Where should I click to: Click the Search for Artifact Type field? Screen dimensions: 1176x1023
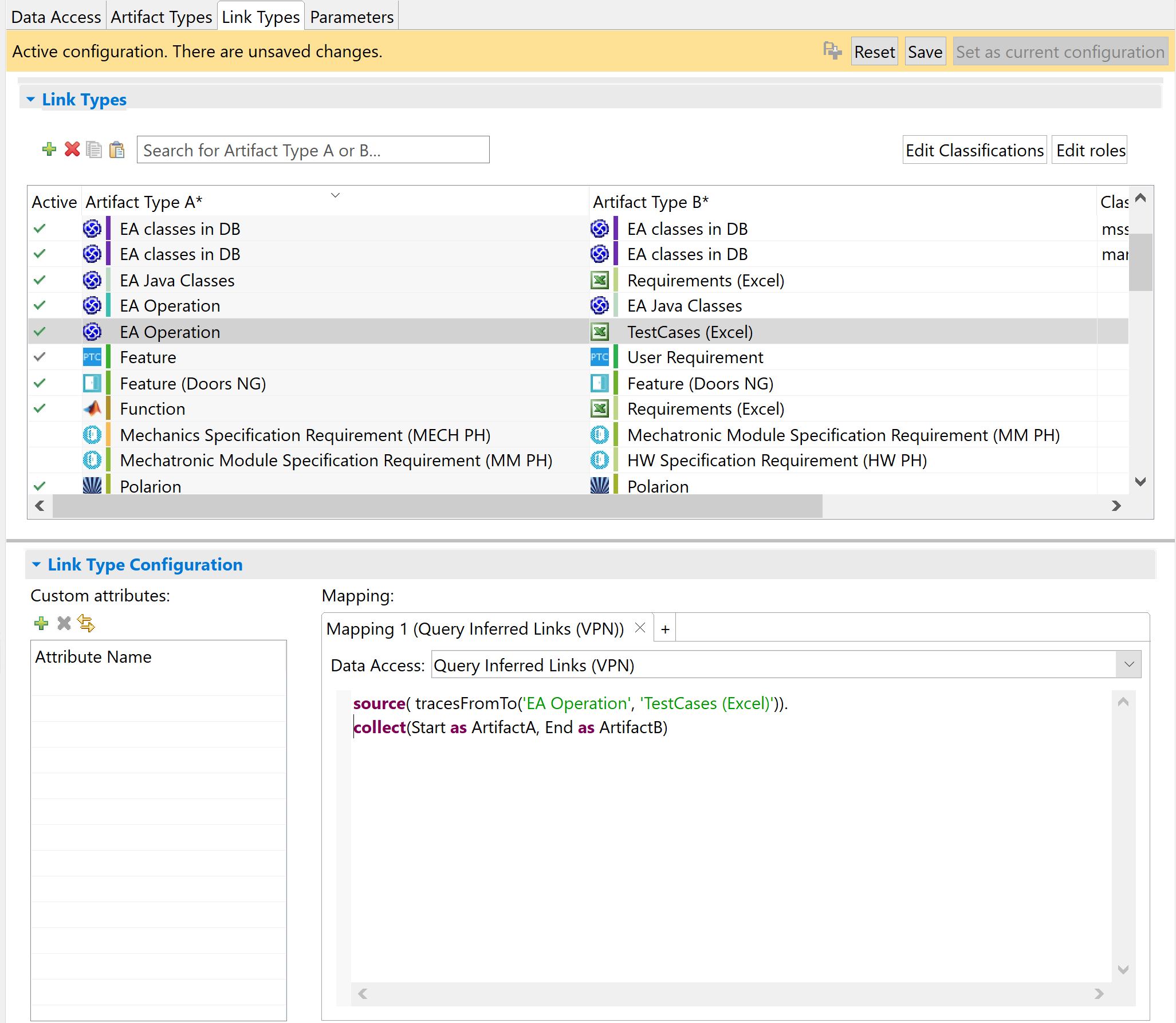point(313,150)
